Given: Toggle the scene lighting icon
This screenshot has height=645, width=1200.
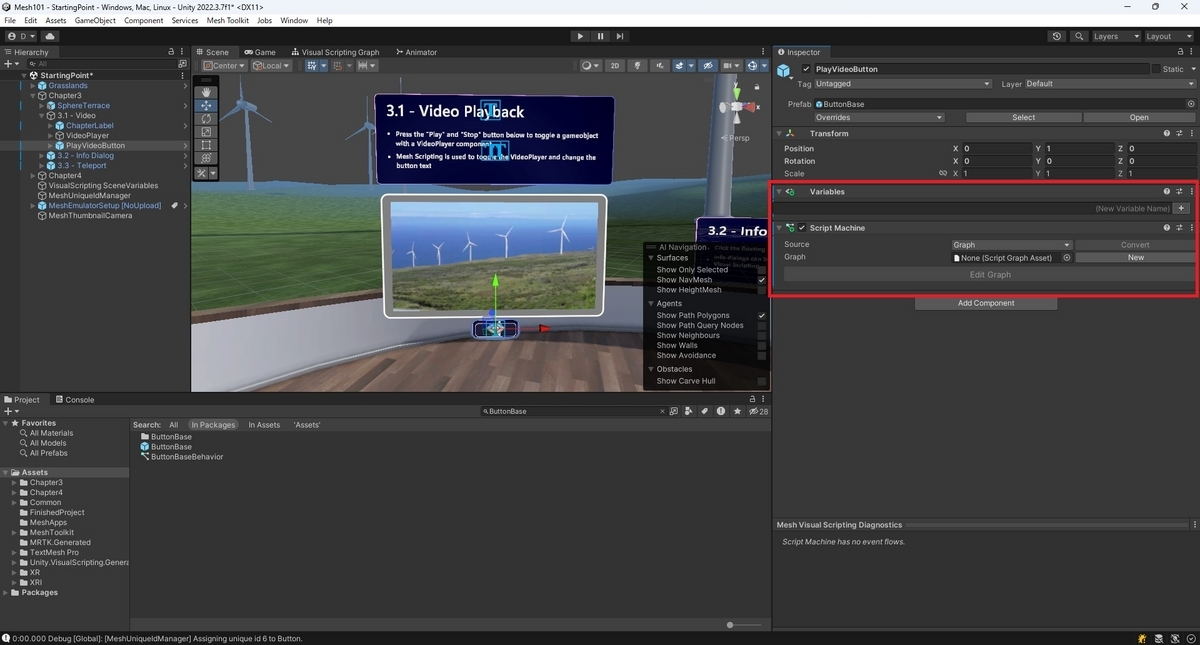Looking at the screenshot, I should pyautogui.click(x=638, y=66).
